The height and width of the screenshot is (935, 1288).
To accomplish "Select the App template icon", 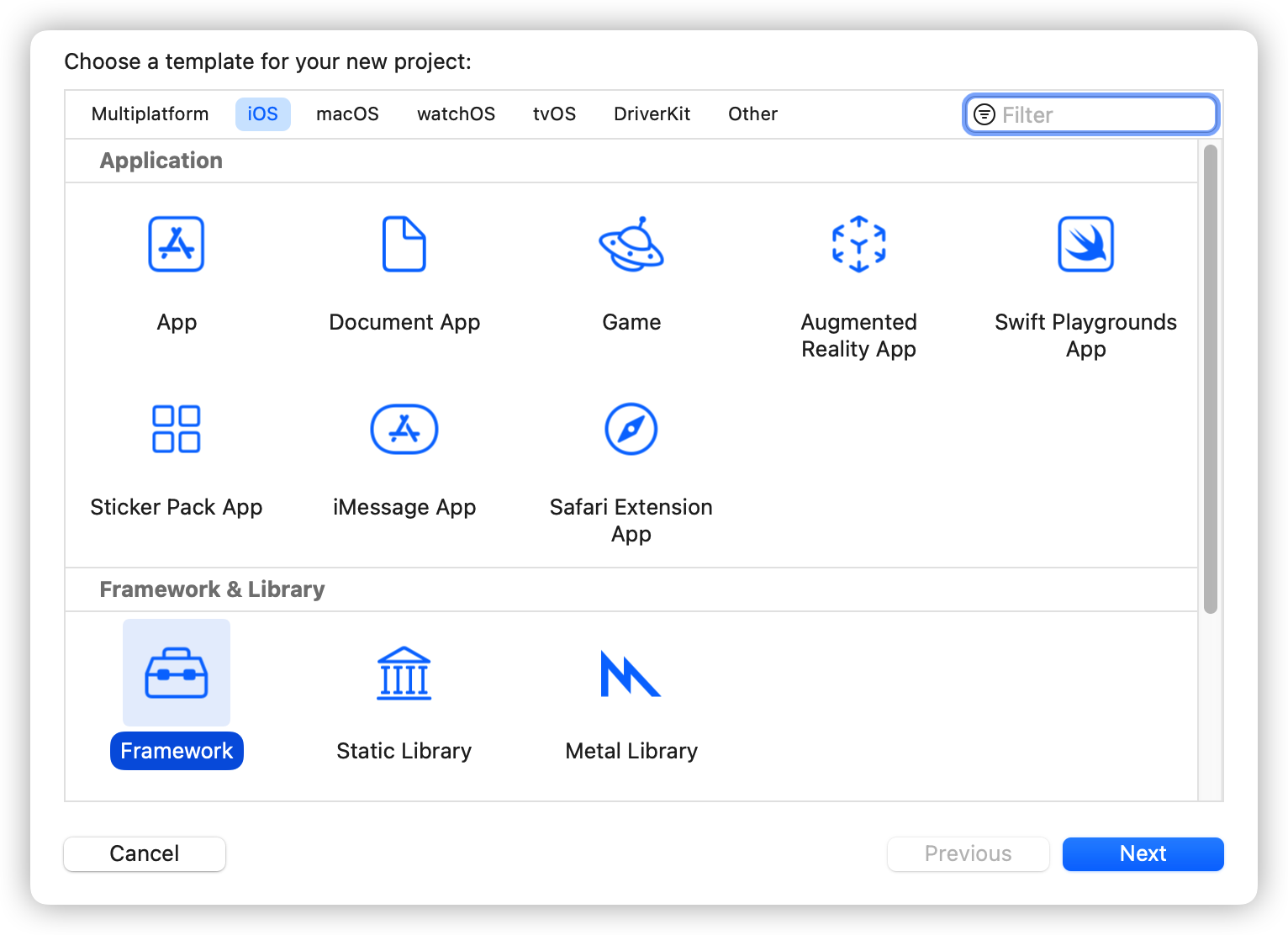I will 177,244.
